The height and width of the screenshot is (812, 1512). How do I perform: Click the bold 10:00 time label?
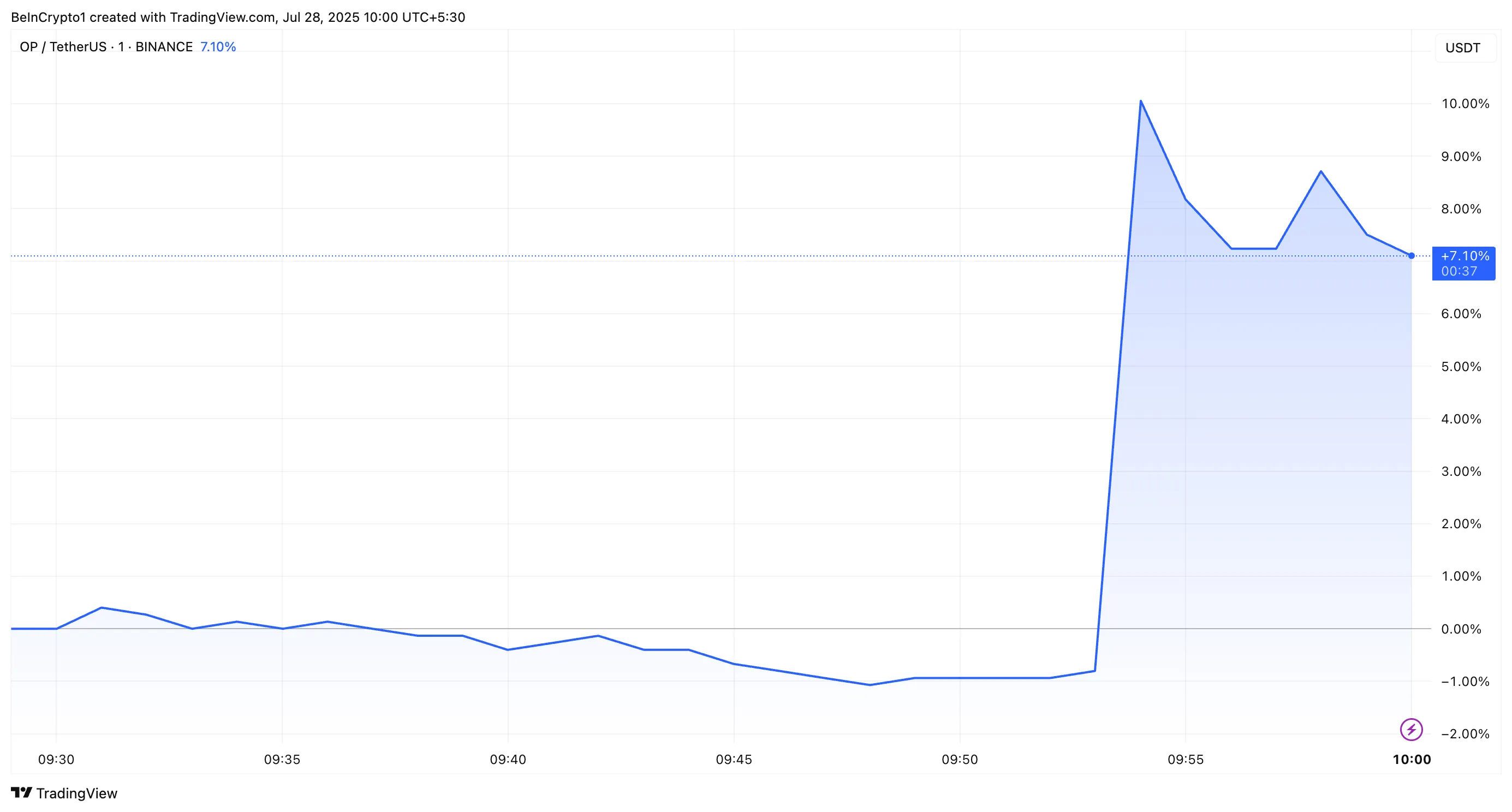coord(1412,759)
